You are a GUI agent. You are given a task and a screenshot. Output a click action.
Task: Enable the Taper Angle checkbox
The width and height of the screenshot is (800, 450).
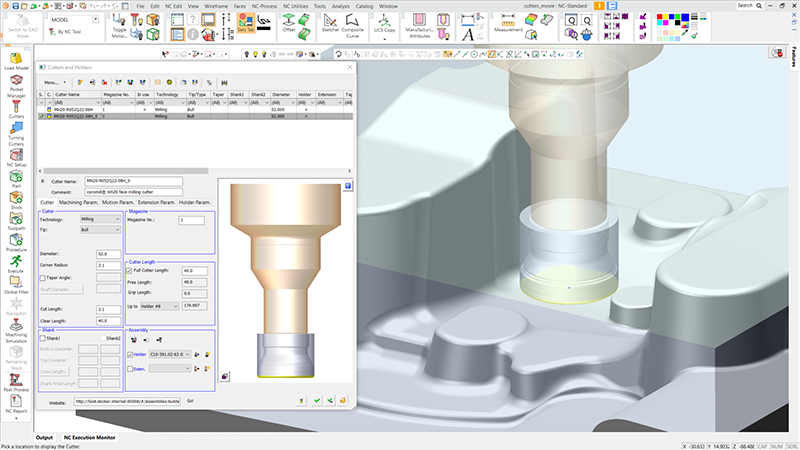click(x=44, y=278)
